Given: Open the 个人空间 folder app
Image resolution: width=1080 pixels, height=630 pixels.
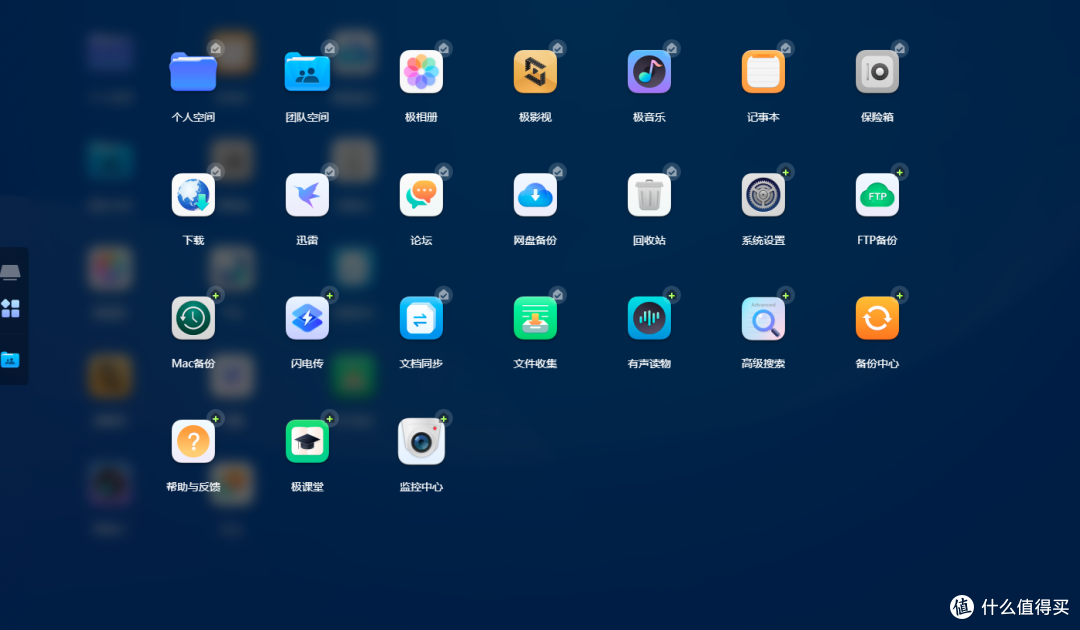Looking at the screenshot, I should point(193,72).
